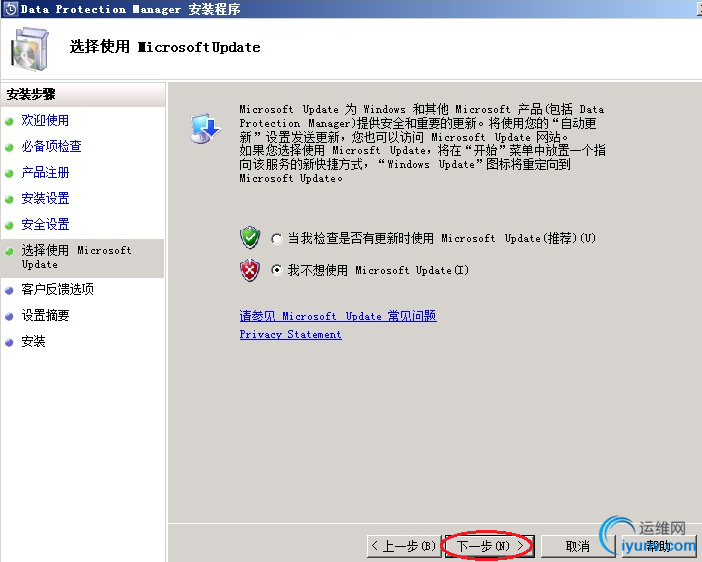Click green bullet beside 产品注册
This screenshot has width=702, height=562.
click(9, 173)
